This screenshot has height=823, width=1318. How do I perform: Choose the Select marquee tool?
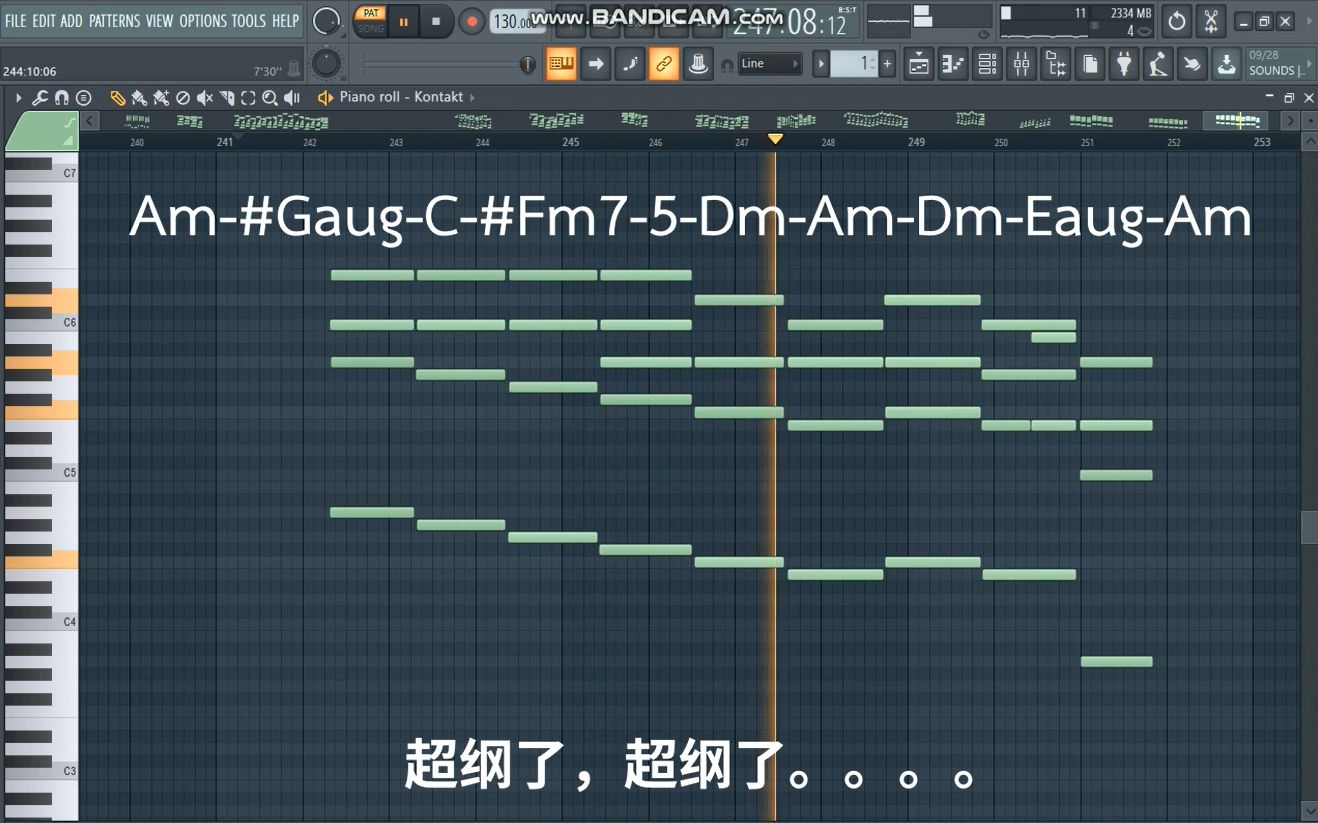tap(248, 98)
